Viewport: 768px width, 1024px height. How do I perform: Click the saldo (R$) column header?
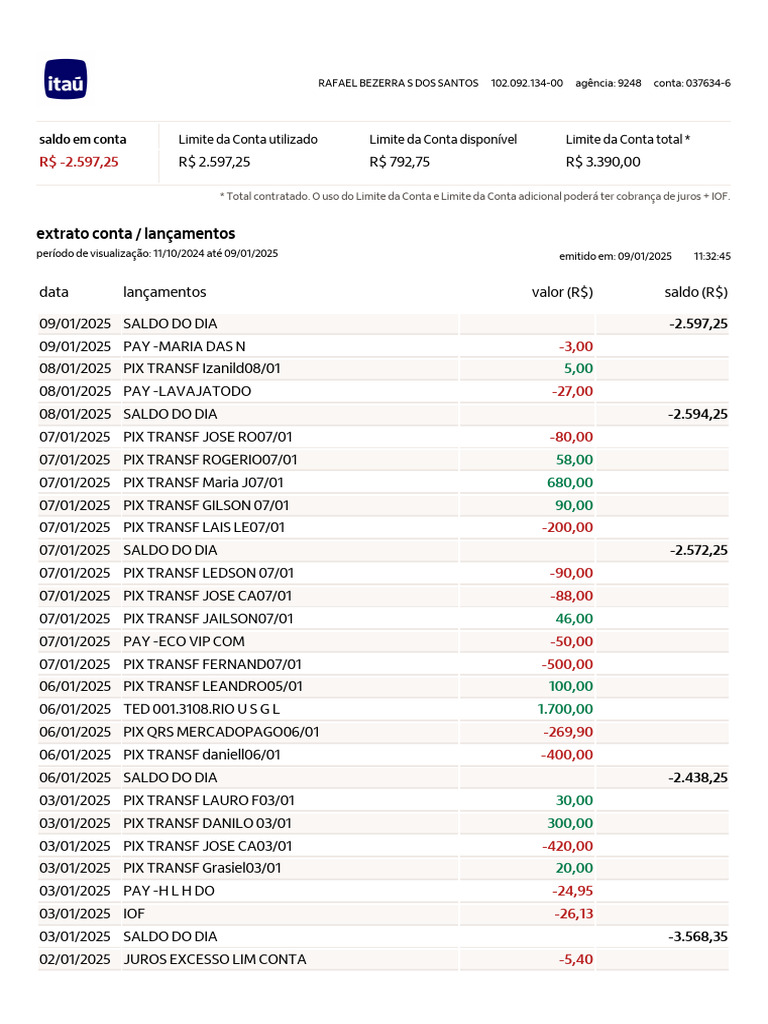(696, 292)
